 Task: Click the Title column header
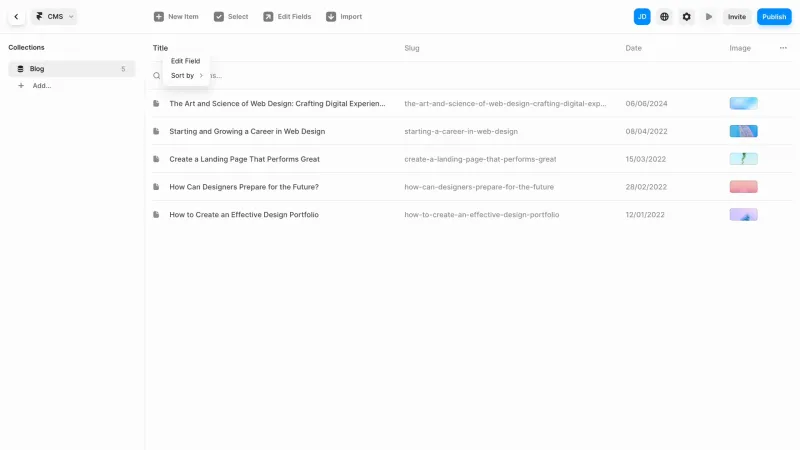coord(160,48)
